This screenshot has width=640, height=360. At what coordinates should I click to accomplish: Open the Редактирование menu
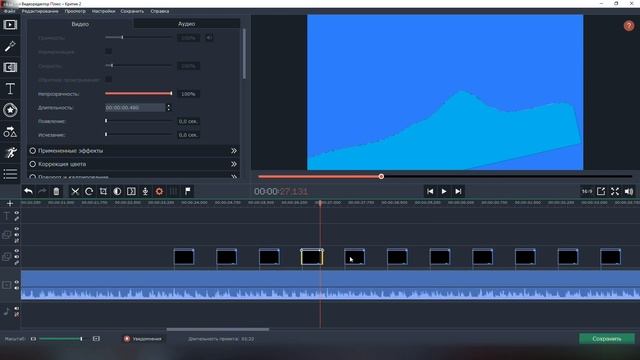point(40,11)
